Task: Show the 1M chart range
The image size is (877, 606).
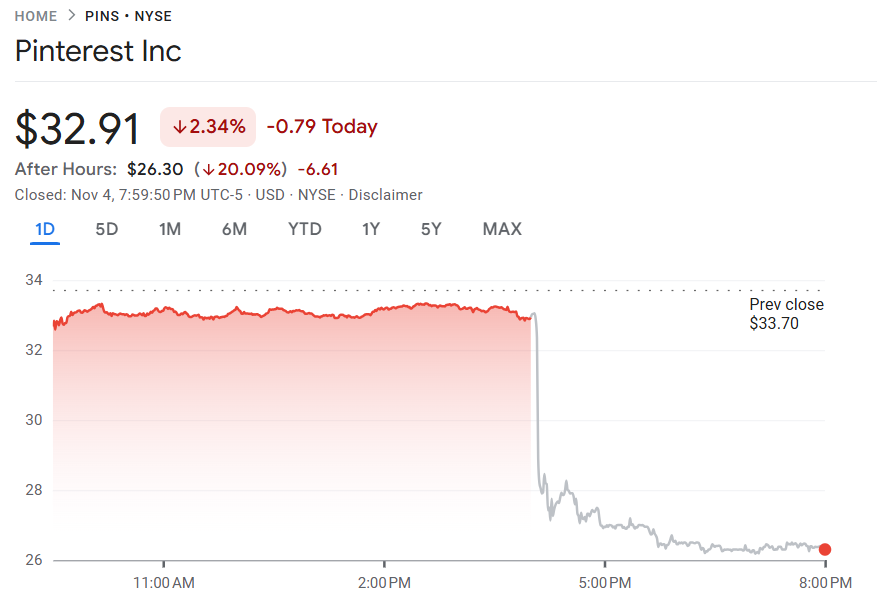Action: pos(170,229)
